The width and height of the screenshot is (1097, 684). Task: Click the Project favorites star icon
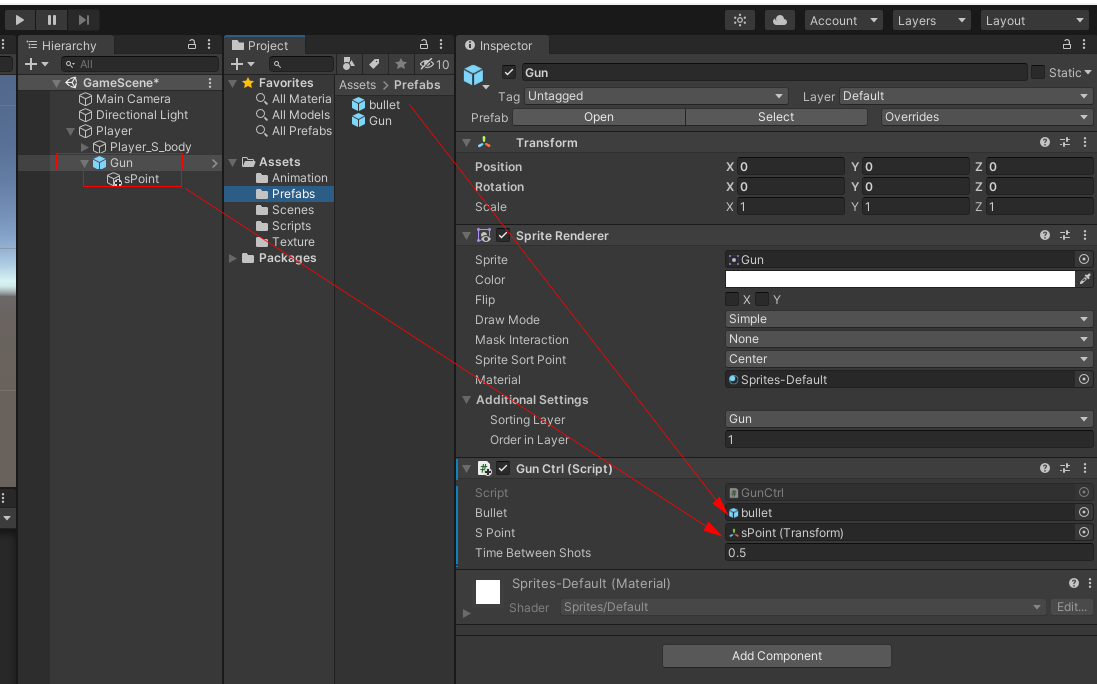pos(401,64)
